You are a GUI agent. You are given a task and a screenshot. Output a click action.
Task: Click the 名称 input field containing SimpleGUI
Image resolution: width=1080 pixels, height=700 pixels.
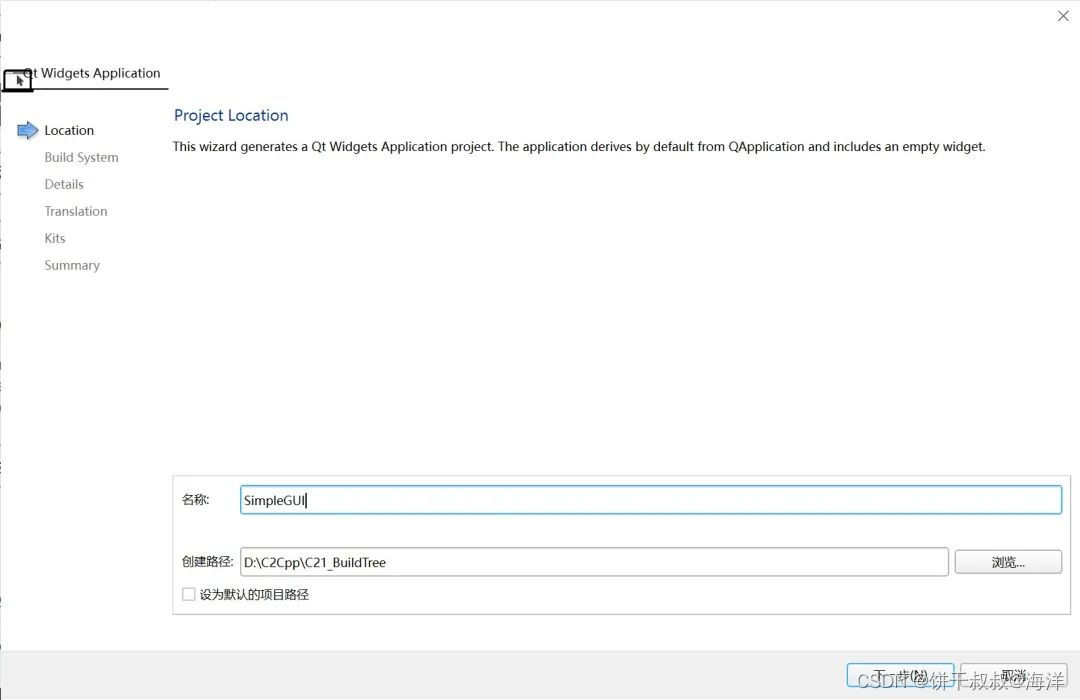(x=651, y=500)
